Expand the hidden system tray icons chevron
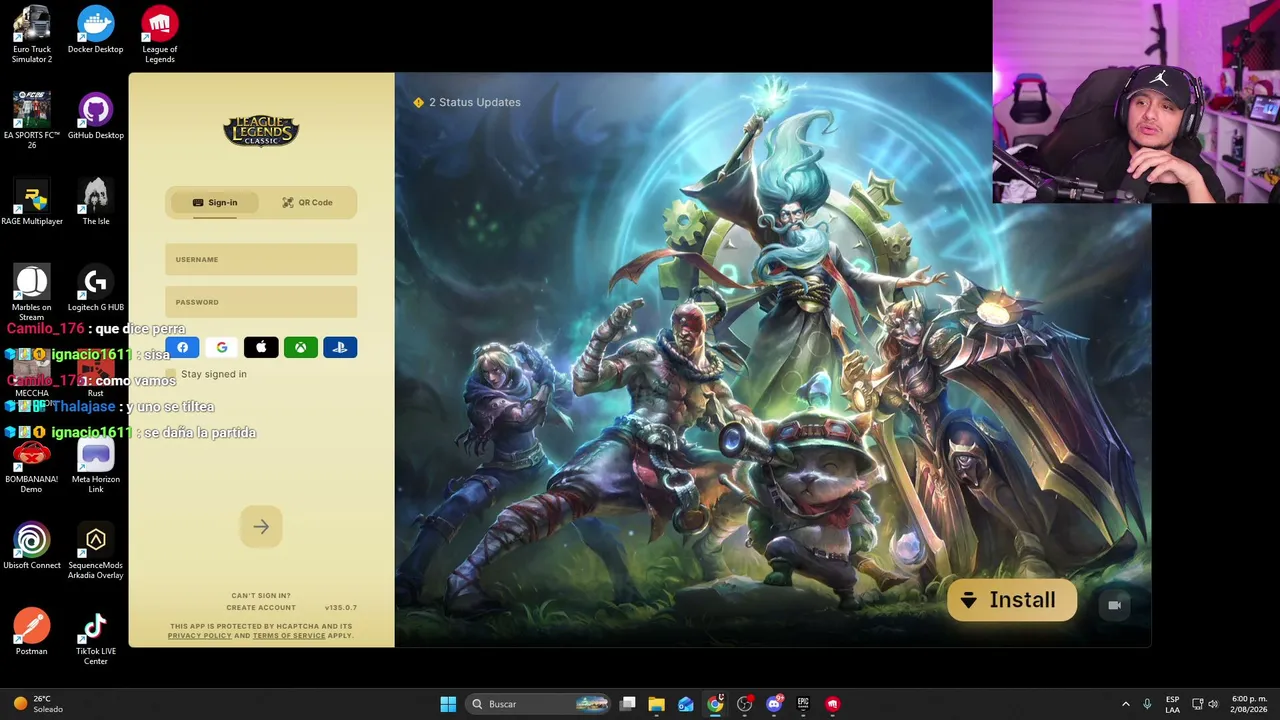Screen dimensions: 1280x720 [x=1125, y=704]
